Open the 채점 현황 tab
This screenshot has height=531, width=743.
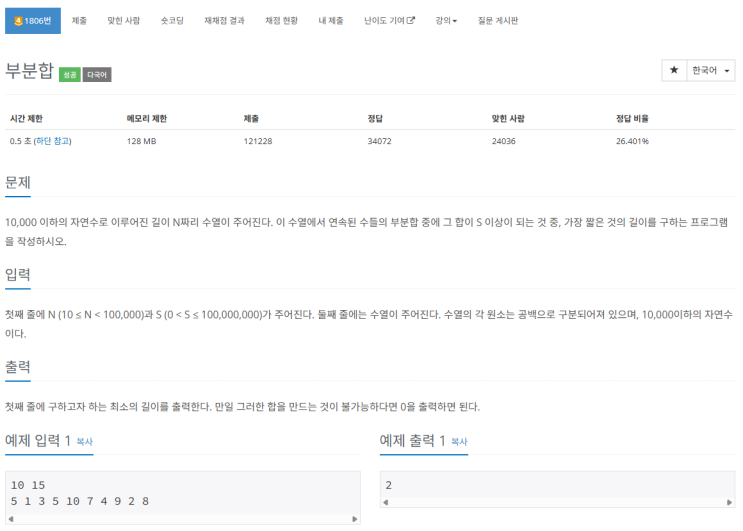tap(281, 21)
